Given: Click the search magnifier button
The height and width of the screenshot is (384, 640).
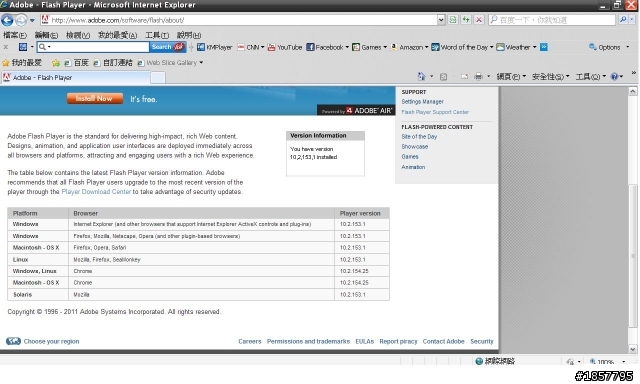Looking at the screenshot, I should [622, 20].
